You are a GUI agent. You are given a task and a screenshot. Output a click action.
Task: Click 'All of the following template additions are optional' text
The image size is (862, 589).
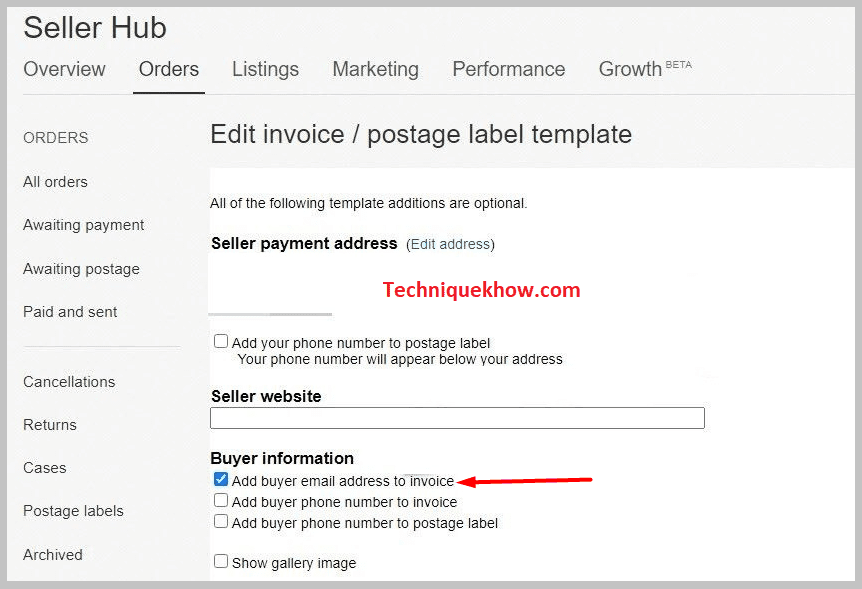click(368, 203)
